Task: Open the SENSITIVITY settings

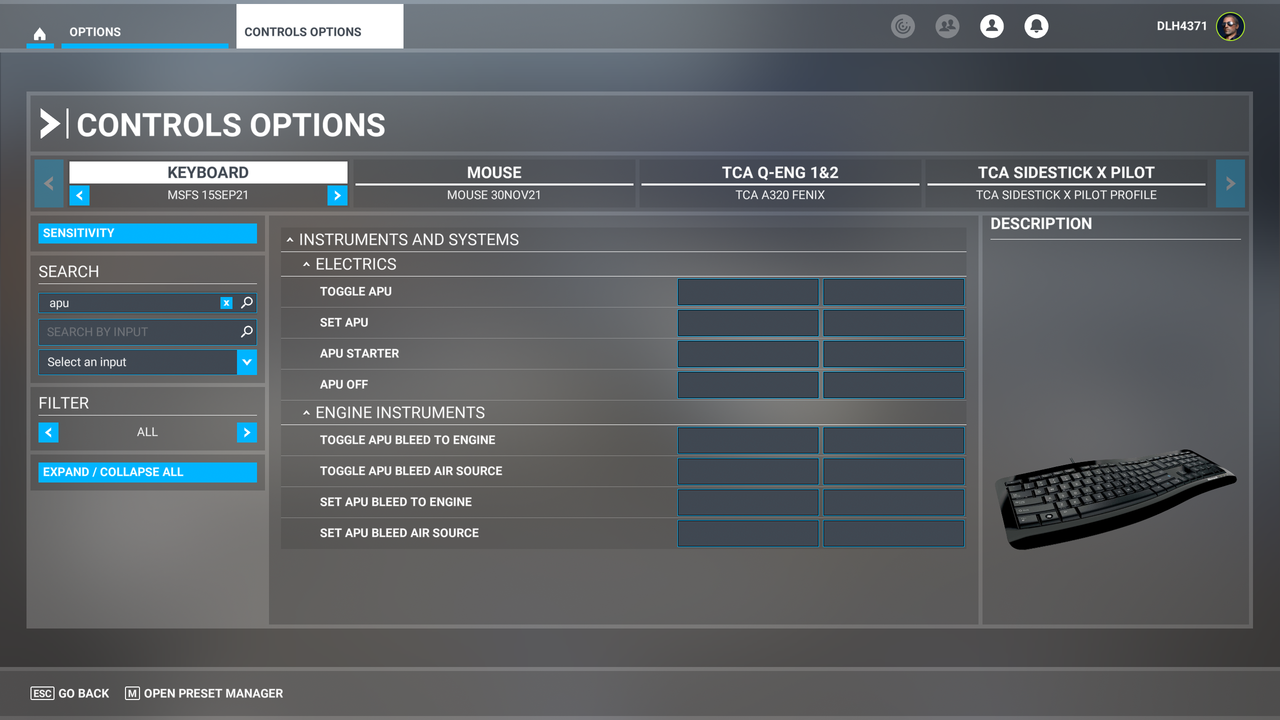Action: pos(147,233)
